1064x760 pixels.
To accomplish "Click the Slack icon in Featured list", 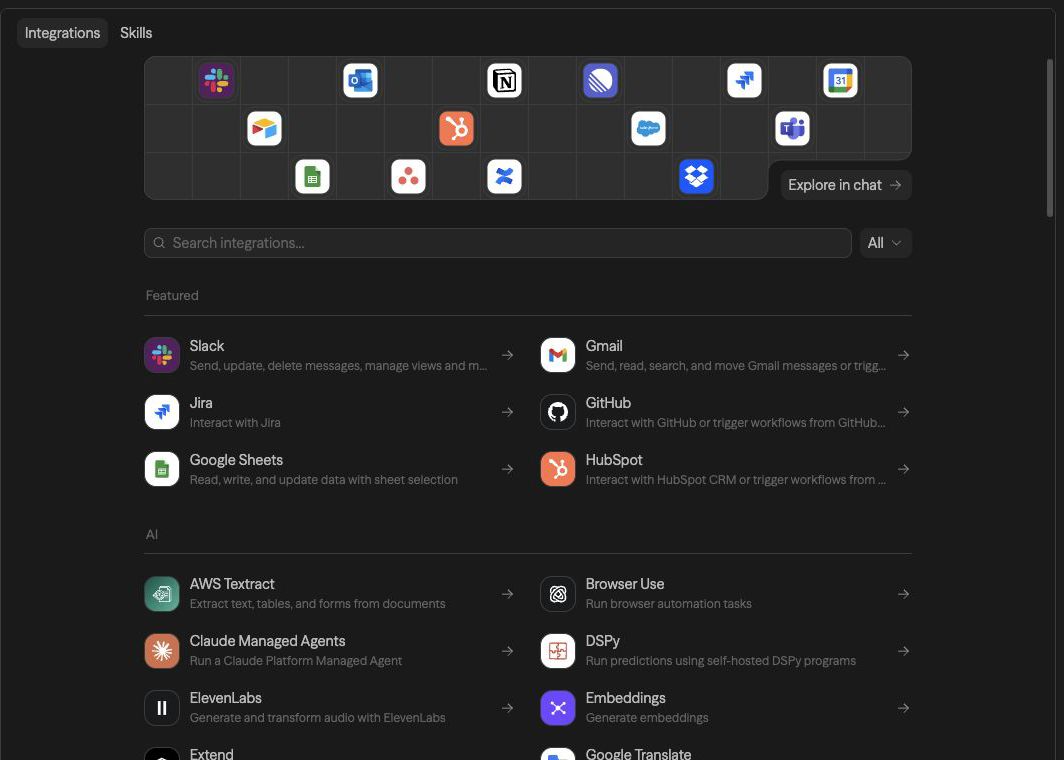I will pyautogui.click(x=162, y=355).
